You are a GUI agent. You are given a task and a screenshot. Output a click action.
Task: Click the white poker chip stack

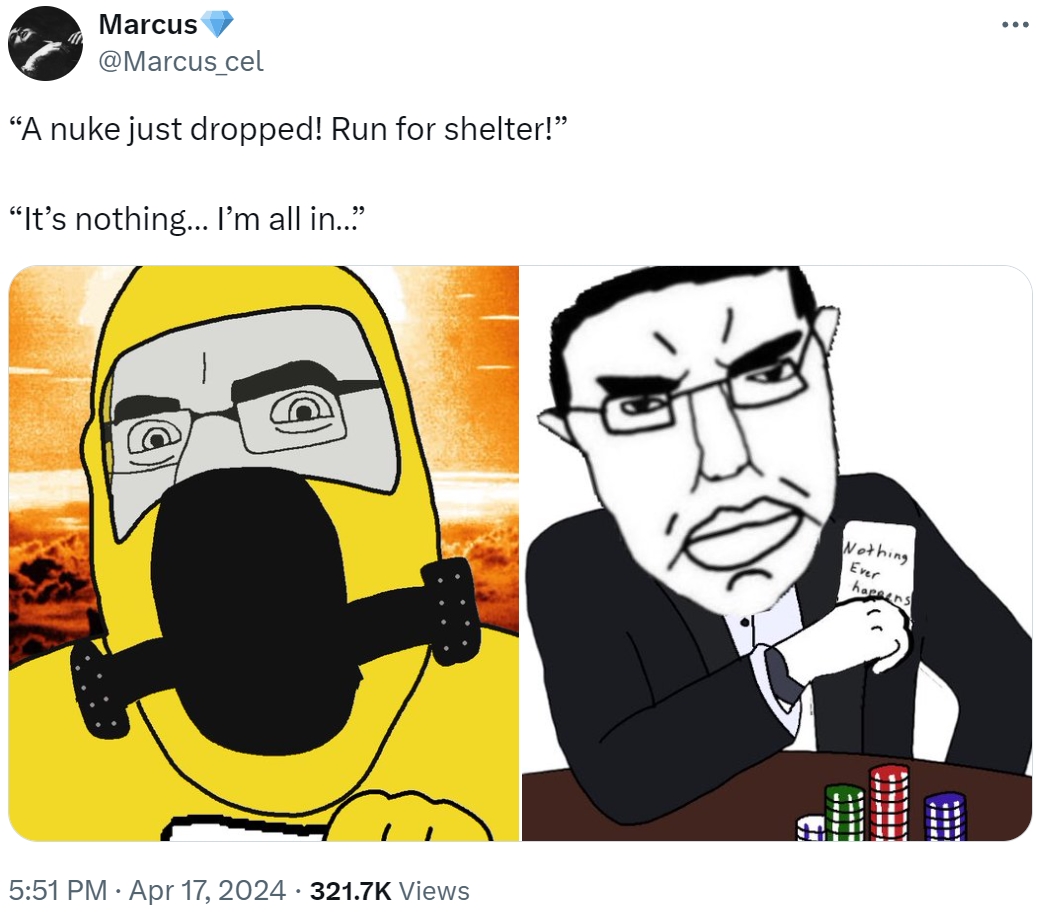pyautogui.click(x=811, y=828)
